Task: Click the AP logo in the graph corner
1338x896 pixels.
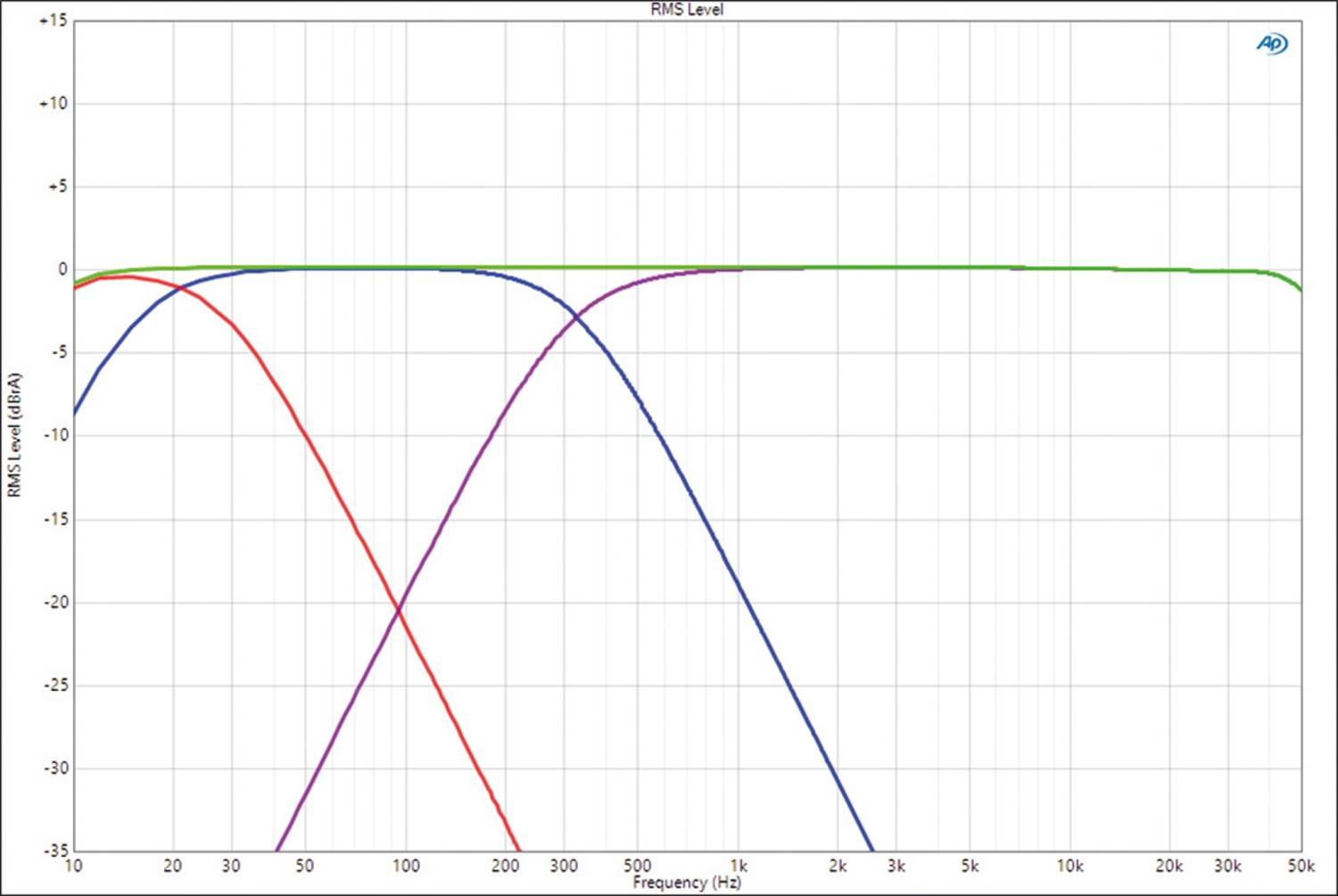Action: click(1272, 44)
